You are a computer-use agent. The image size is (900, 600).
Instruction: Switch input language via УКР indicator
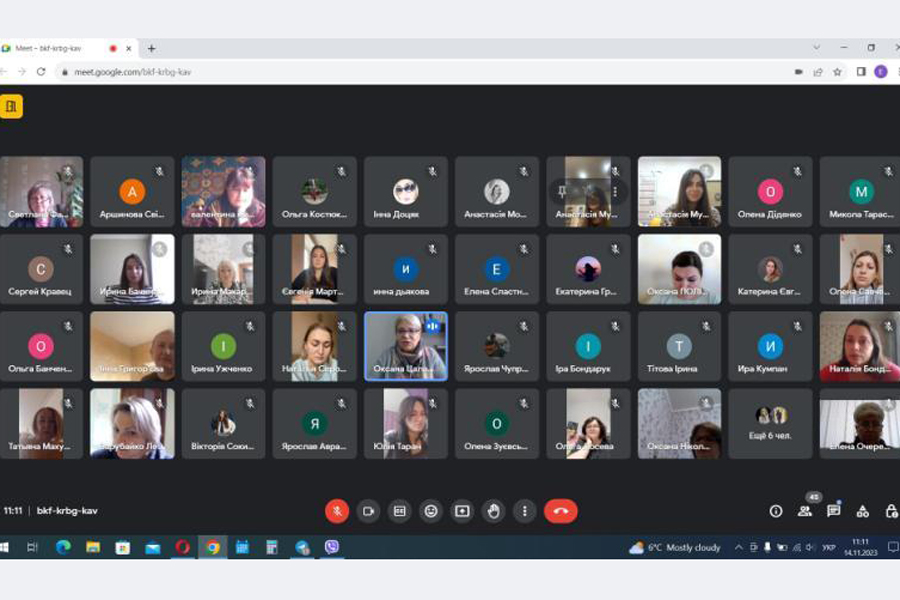point(828,547)
